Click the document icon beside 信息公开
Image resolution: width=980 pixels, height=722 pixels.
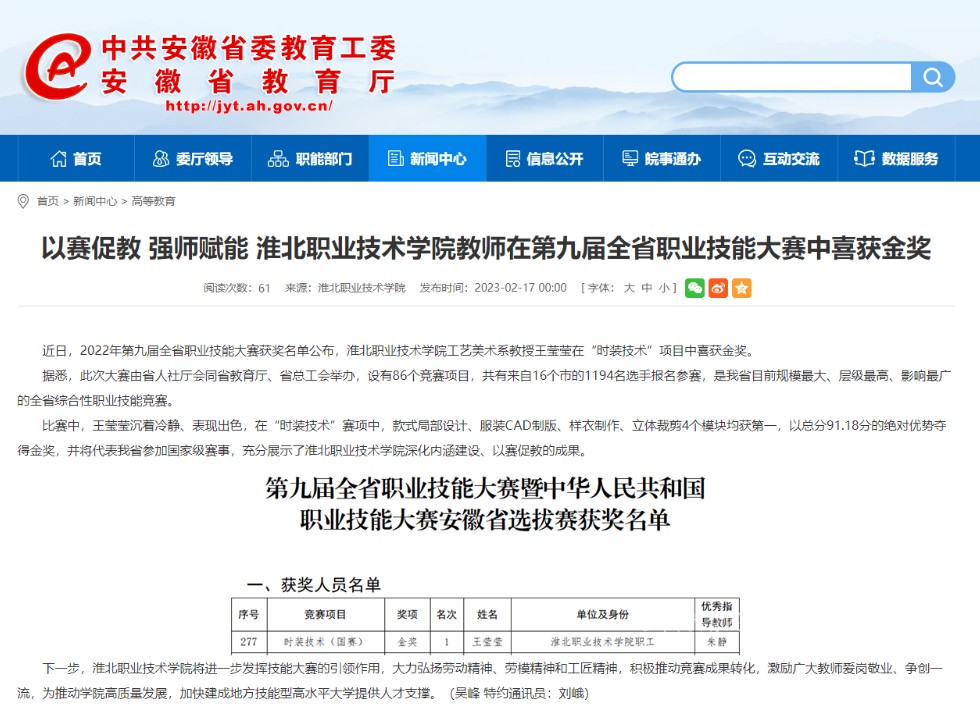point(512,159)
